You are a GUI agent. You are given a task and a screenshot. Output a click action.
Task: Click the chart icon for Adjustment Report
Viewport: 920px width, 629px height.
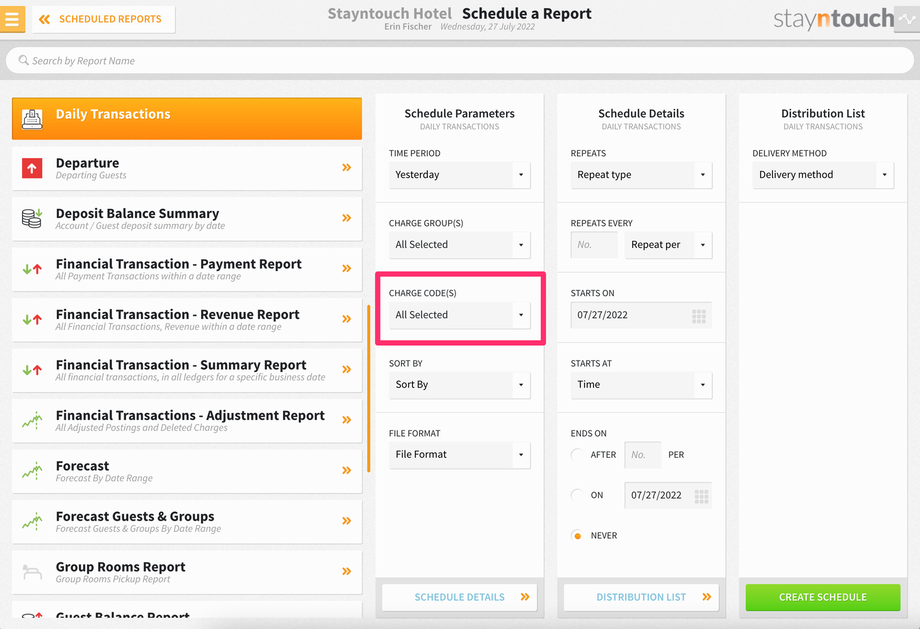[32, 420]
